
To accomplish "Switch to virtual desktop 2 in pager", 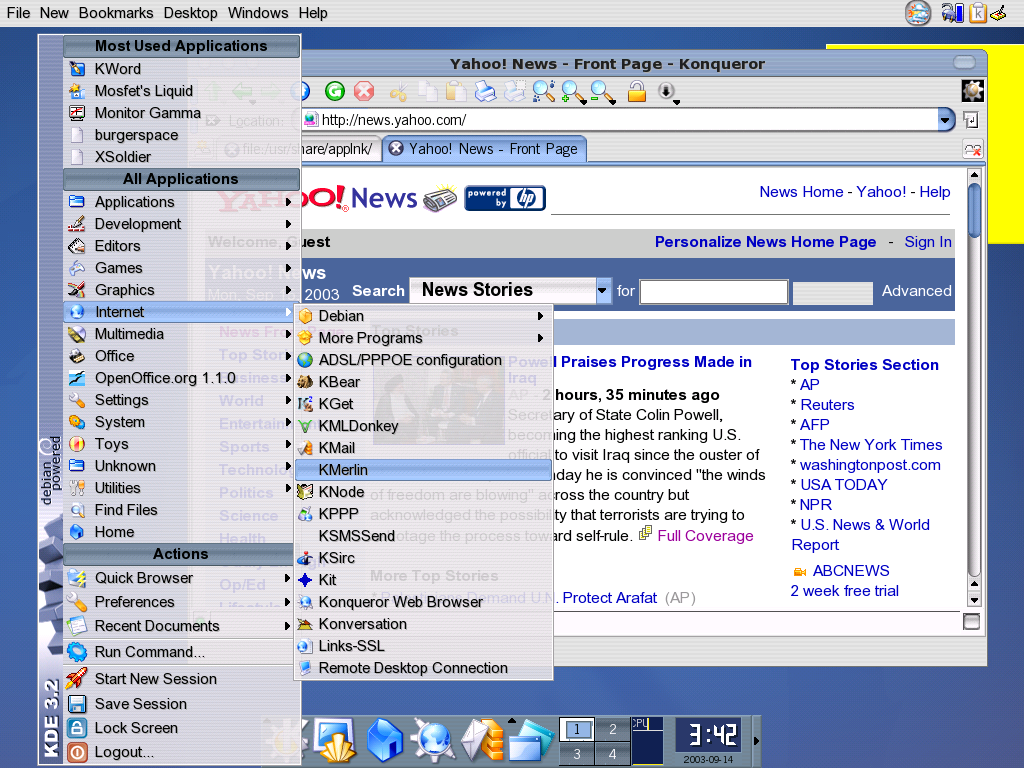I will click(x=613, y=729).
